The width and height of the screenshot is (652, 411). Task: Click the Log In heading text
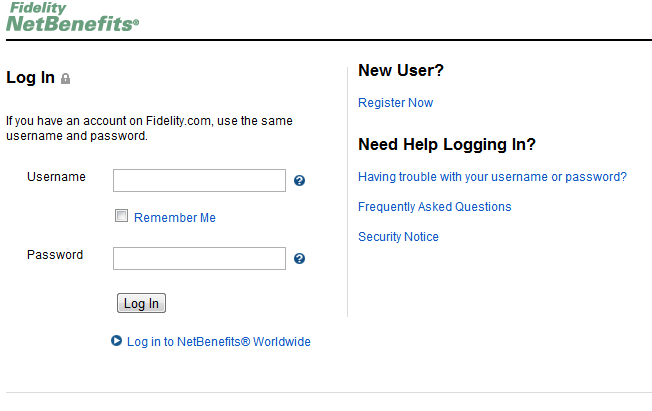click(30, 78)
